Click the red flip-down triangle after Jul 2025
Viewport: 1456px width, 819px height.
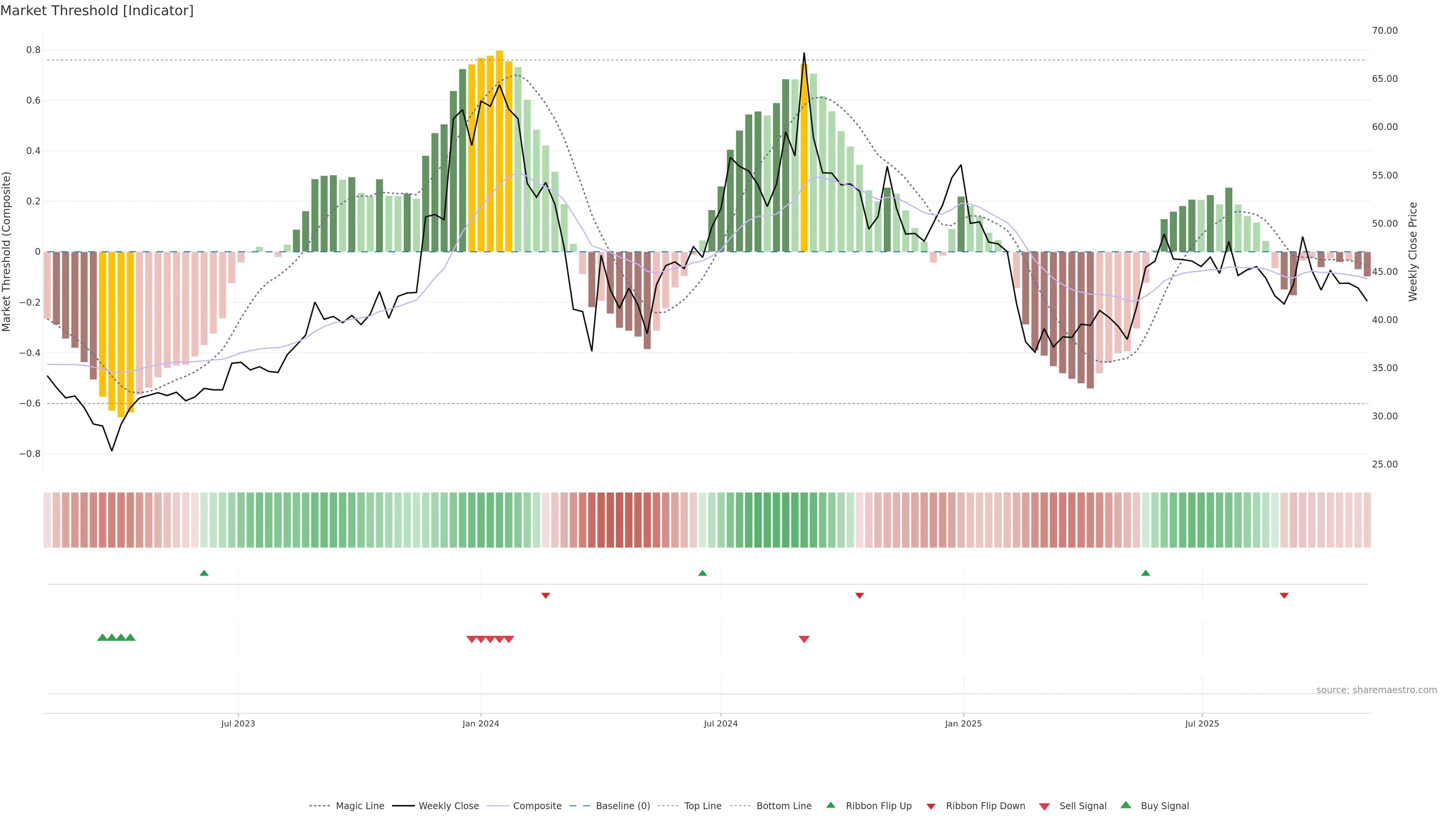pyautogui.click(x=1283, y=595)
